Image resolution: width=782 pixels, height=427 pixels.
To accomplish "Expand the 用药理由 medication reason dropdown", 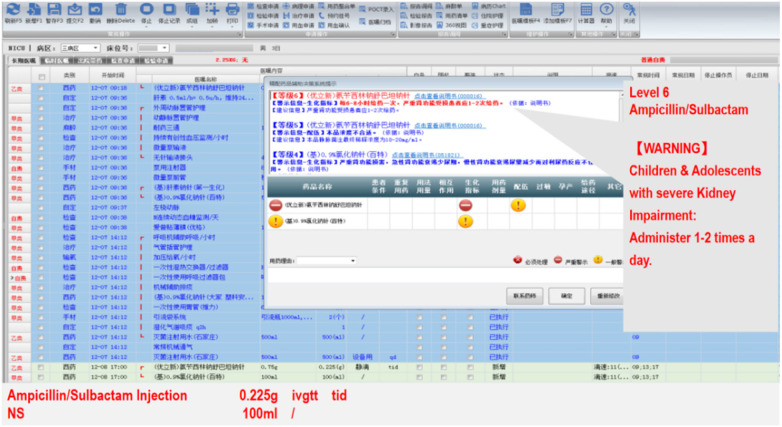I will pyautogui.click(x=327, y=260).
